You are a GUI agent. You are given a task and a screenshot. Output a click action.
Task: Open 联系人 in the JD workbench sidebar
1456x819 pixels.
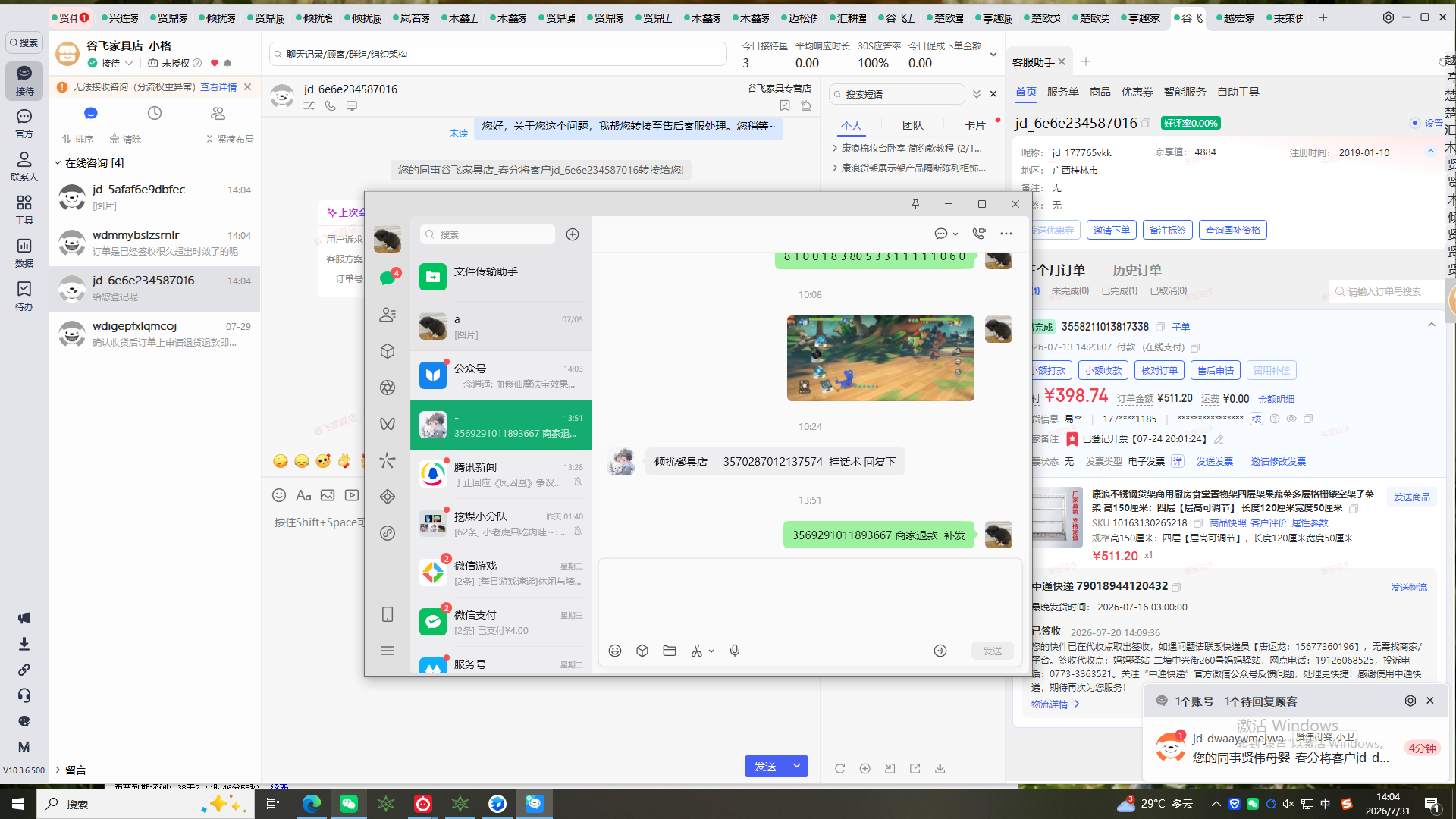(x=24, y=166)
